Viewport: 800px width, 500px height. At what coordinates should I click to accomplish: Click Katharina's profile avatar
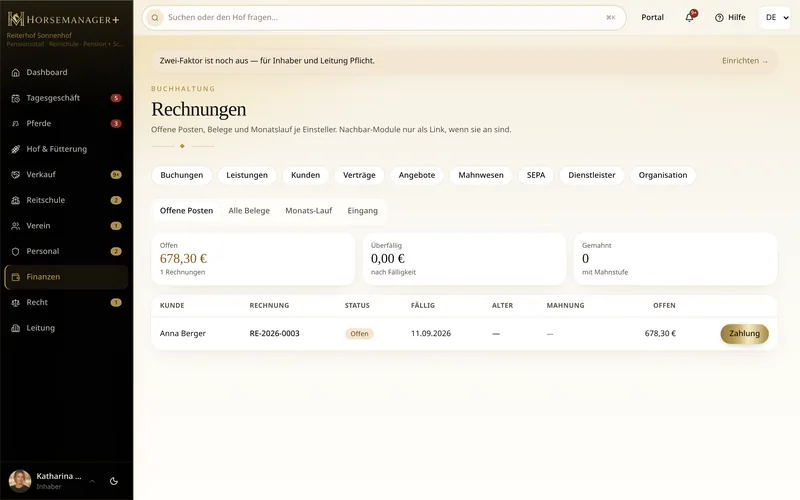[20, 481]
